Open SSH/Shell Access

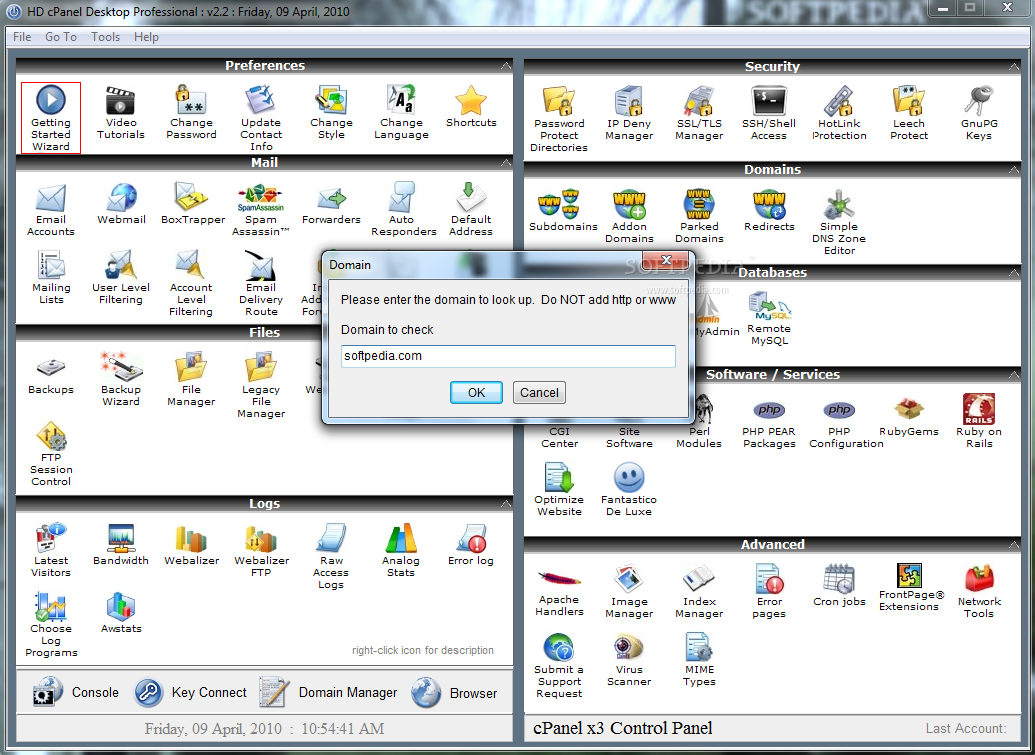(769, 114)
